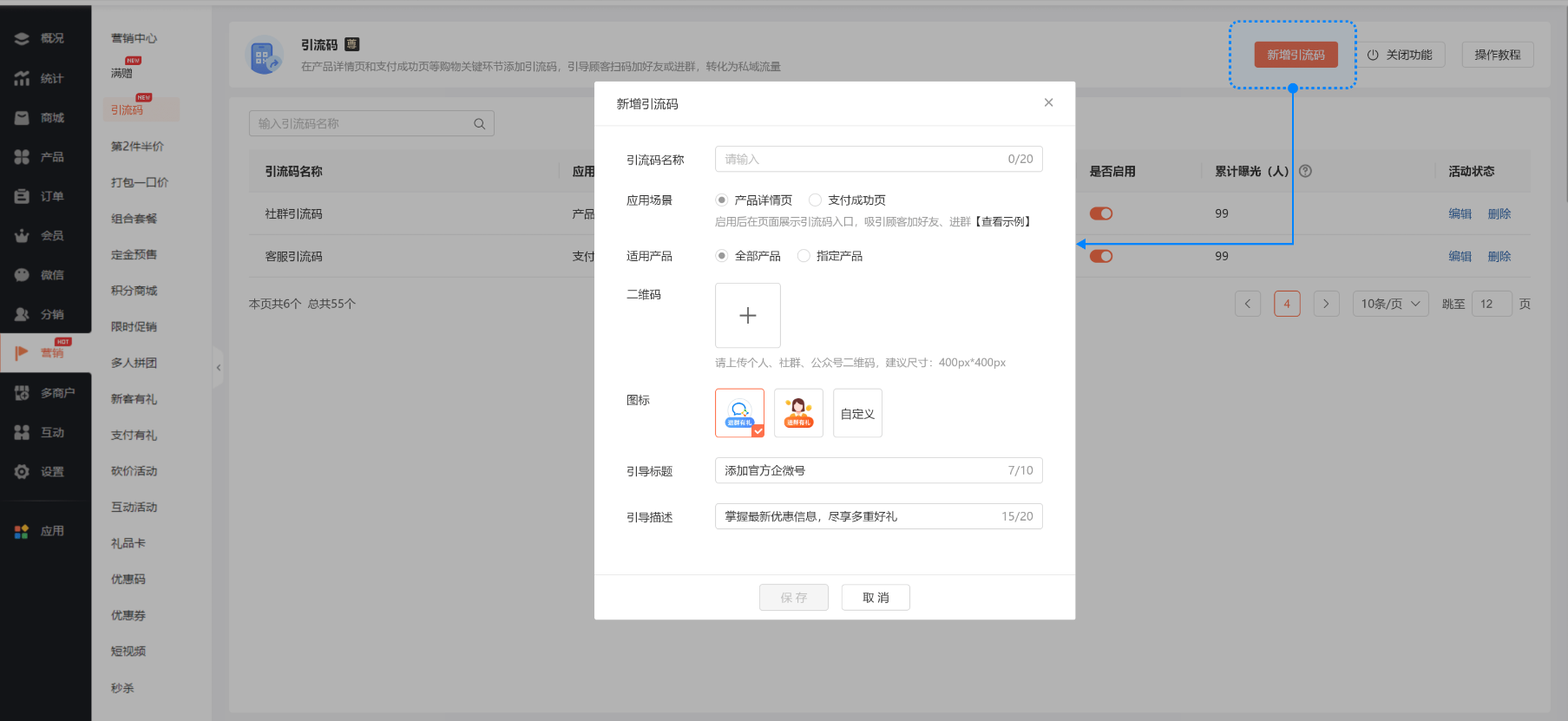This screenshot has width=1568, height=721.
Task: Select the customer service girl icon option
Action: tap(798, 413)
